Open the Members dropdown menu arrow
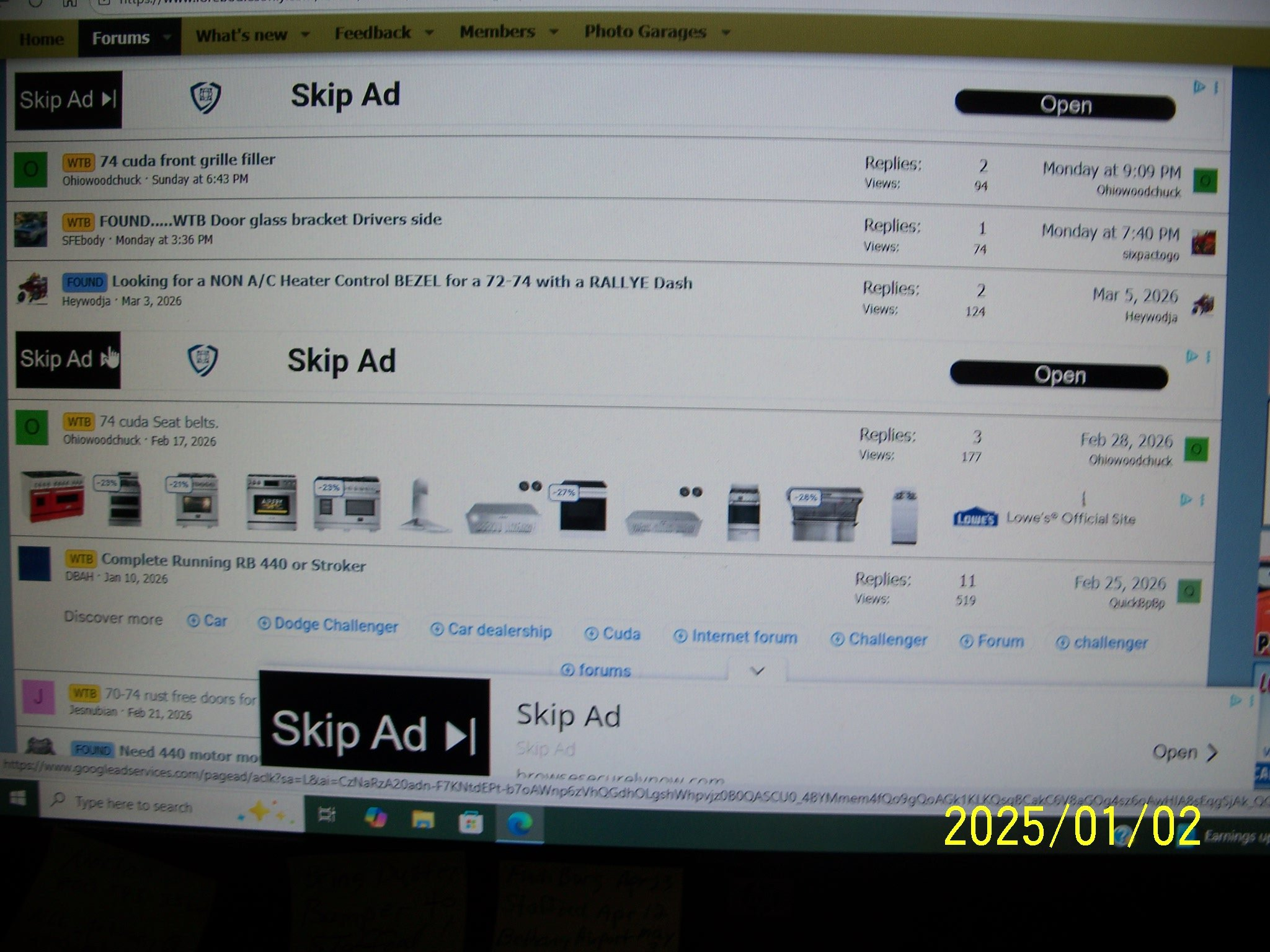The height and width of the screenshot is (952, 1270). point(554,31)
